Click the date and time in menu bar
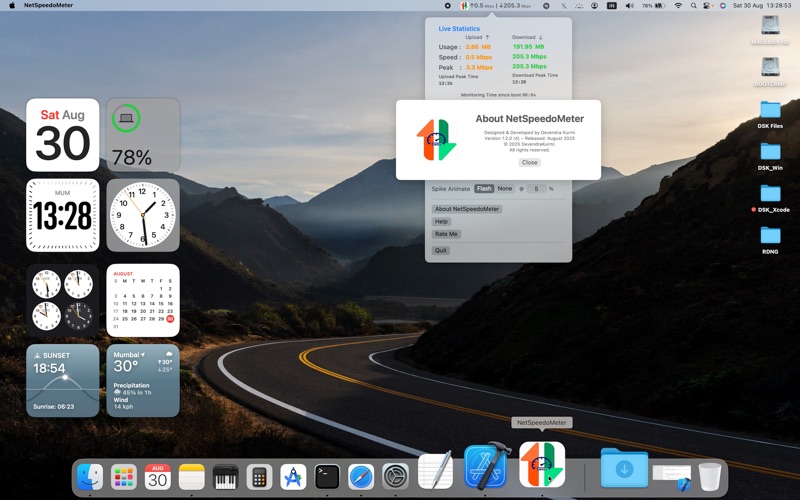 764,6
